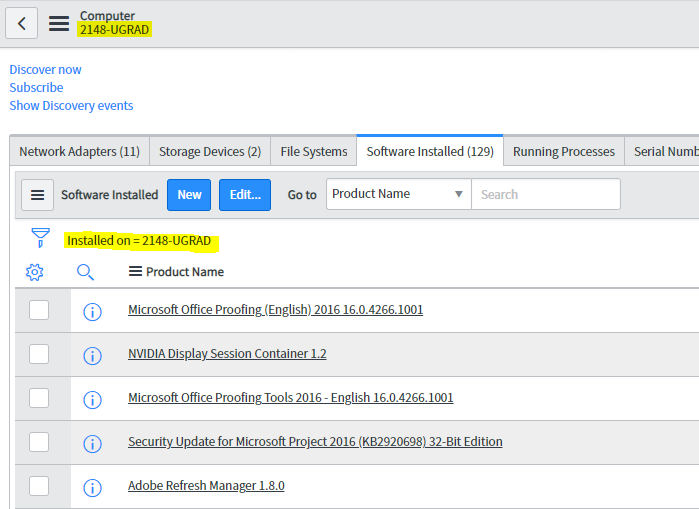Viewport: 699px width, 509px height.
Task: Click the New button
Action: tap(189, 195)
